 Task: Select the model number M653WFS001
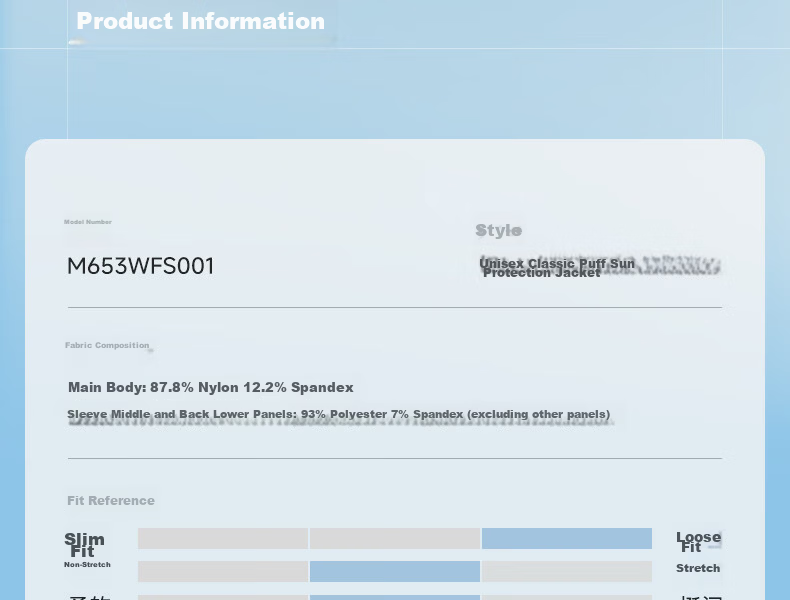coord(141,266)
